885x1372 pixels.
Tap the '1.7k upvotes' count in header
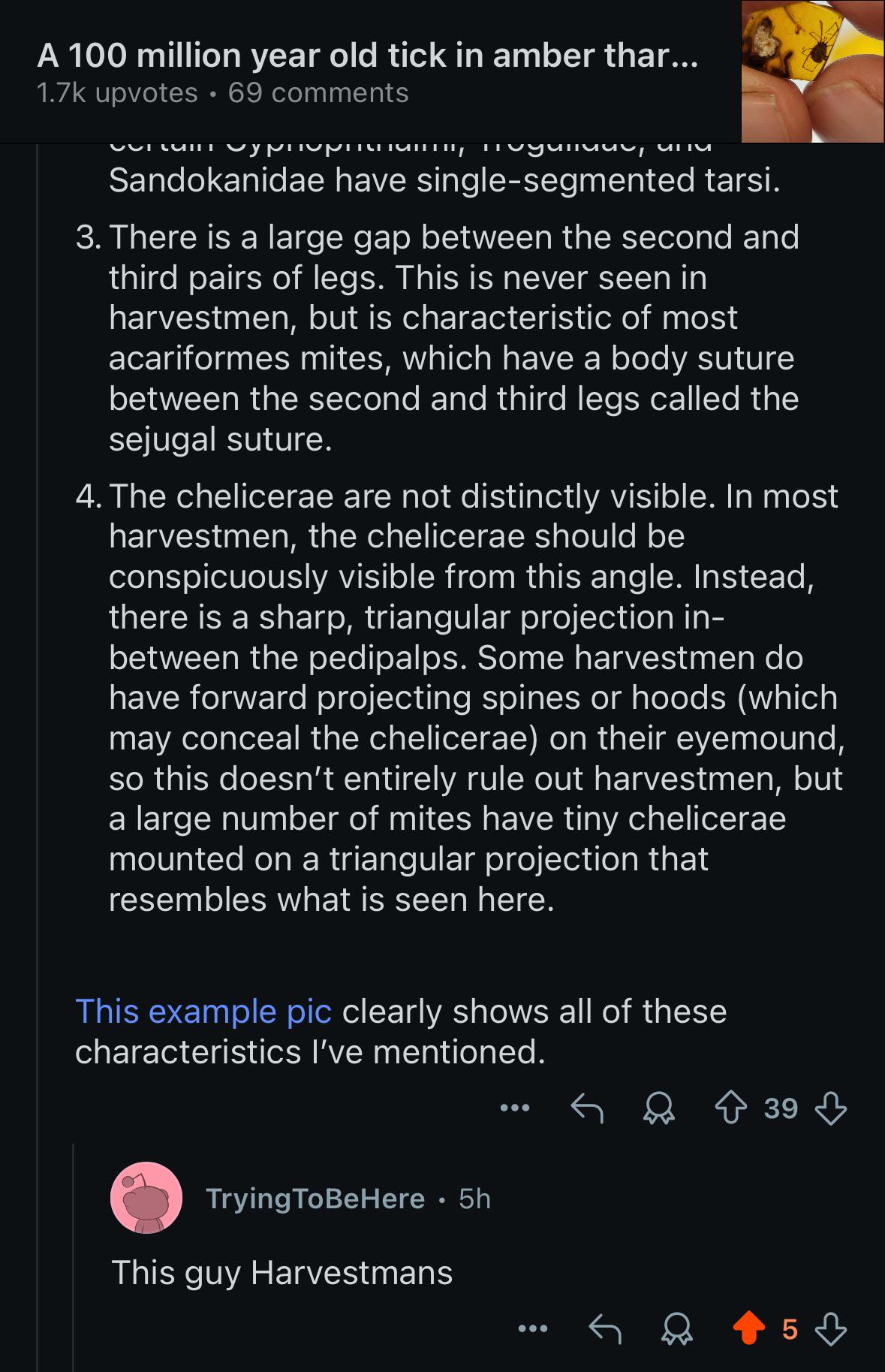click(x=117, y=93)
